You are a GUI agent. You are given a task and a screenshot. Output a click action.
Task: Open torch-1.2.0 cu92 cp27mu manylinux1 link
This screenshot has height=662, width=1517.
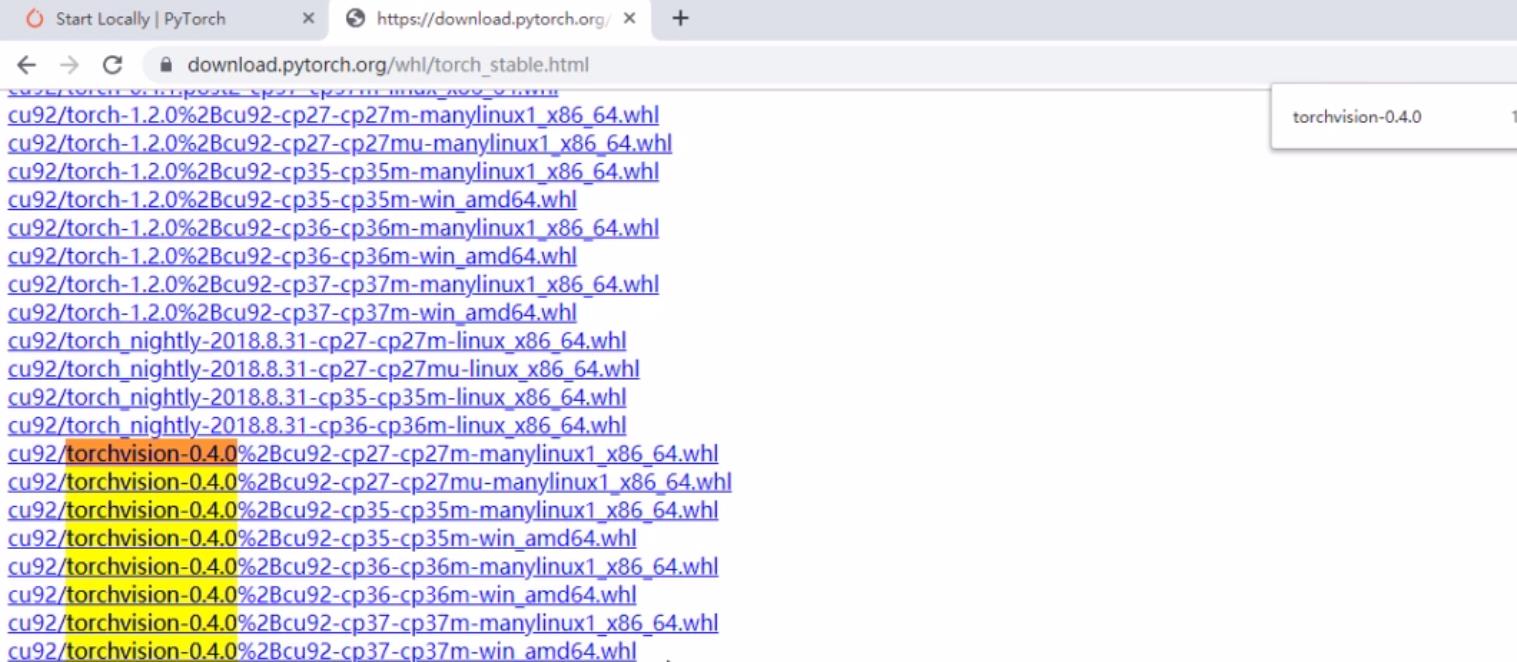pyautogui.click(x=340, y=143)
